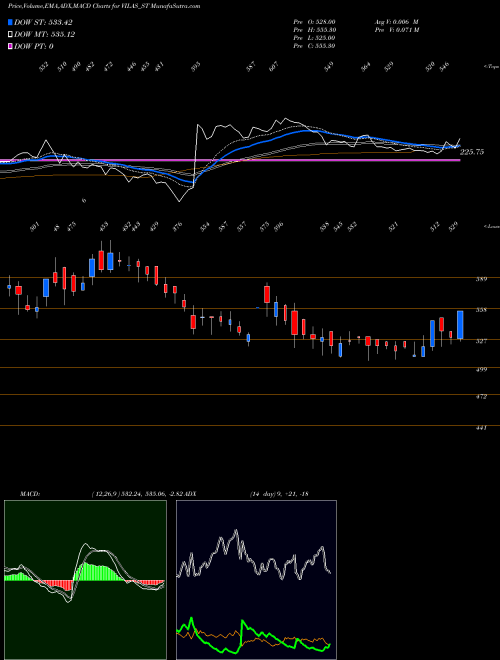Click the 327 level label on candlestick axis
The width and height of the screenshot is (500, 660).
coord(482,341)
